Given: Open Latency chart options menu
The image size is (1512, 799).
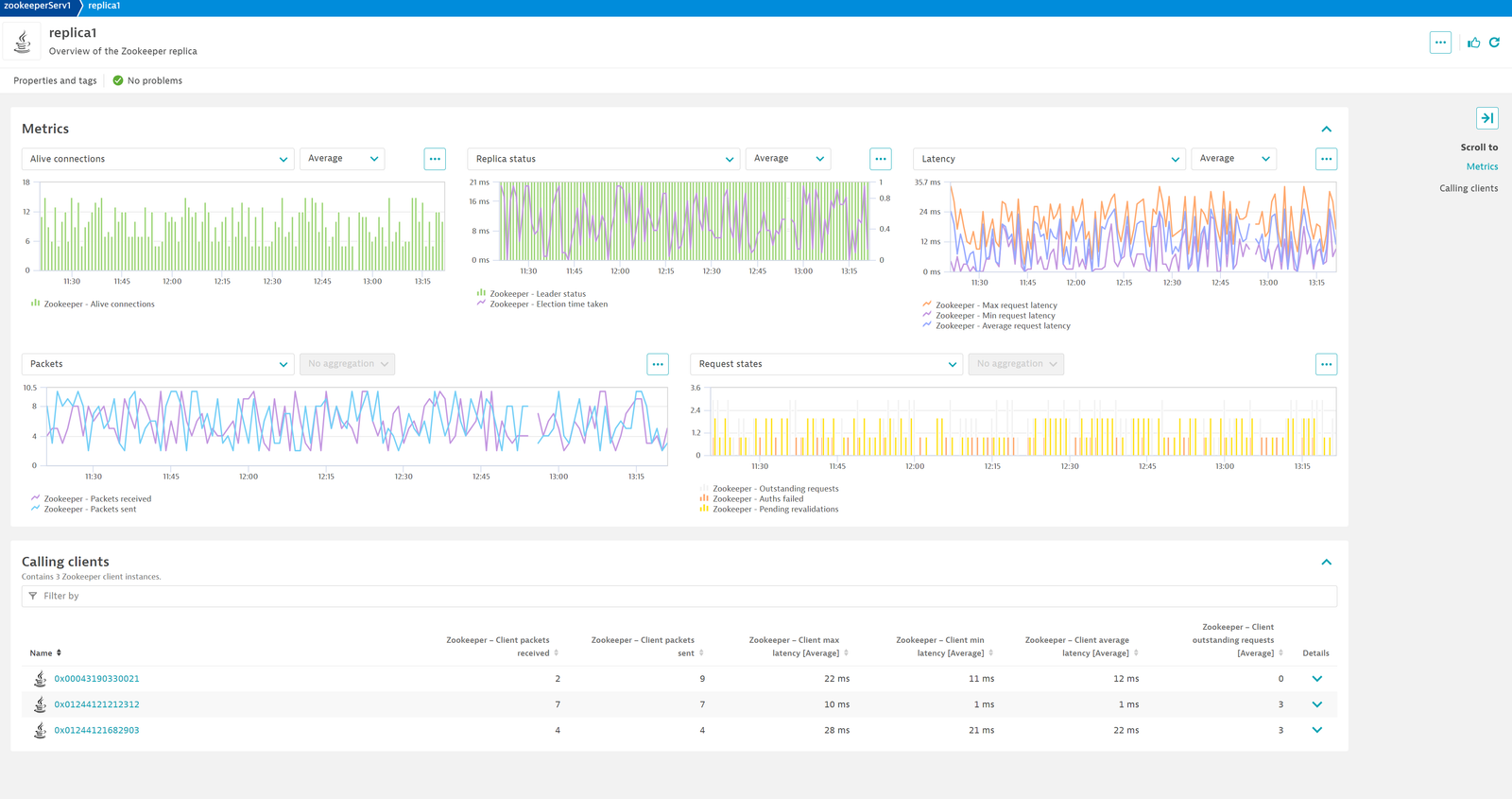Looking at the screenshot, I should pyautogui.click(x=1326, y=159).
